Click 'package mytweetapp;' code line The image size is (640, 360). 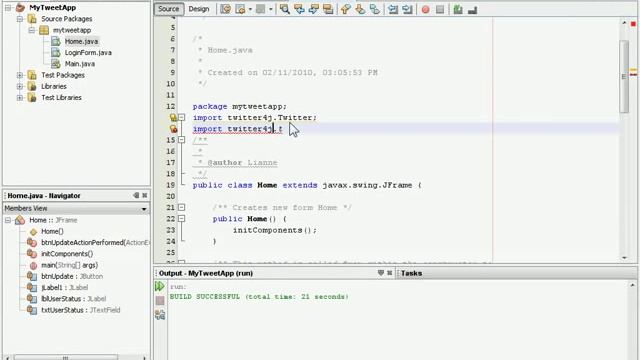pyautogui.click(x=240, y=107)
